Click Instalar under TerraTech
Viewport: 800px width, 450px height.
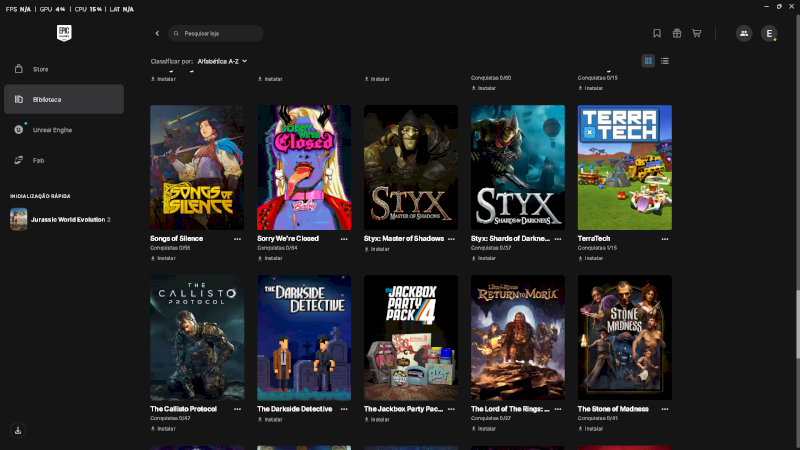tap(591, 258)
